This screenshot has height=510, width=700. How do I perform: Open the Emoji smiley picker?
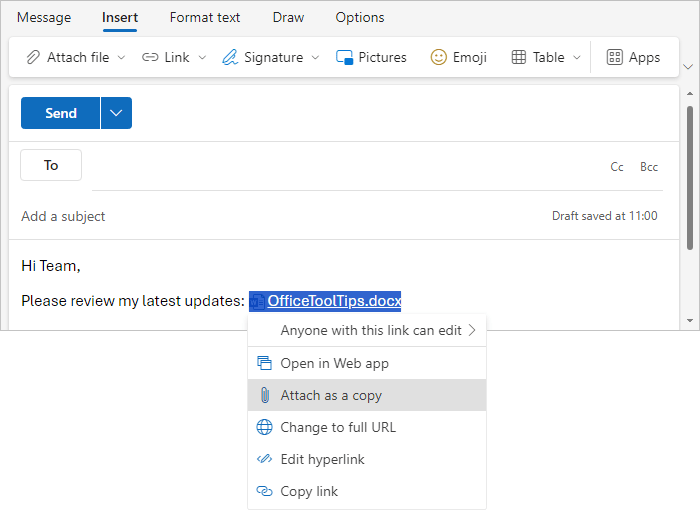(x=438, y=57)
